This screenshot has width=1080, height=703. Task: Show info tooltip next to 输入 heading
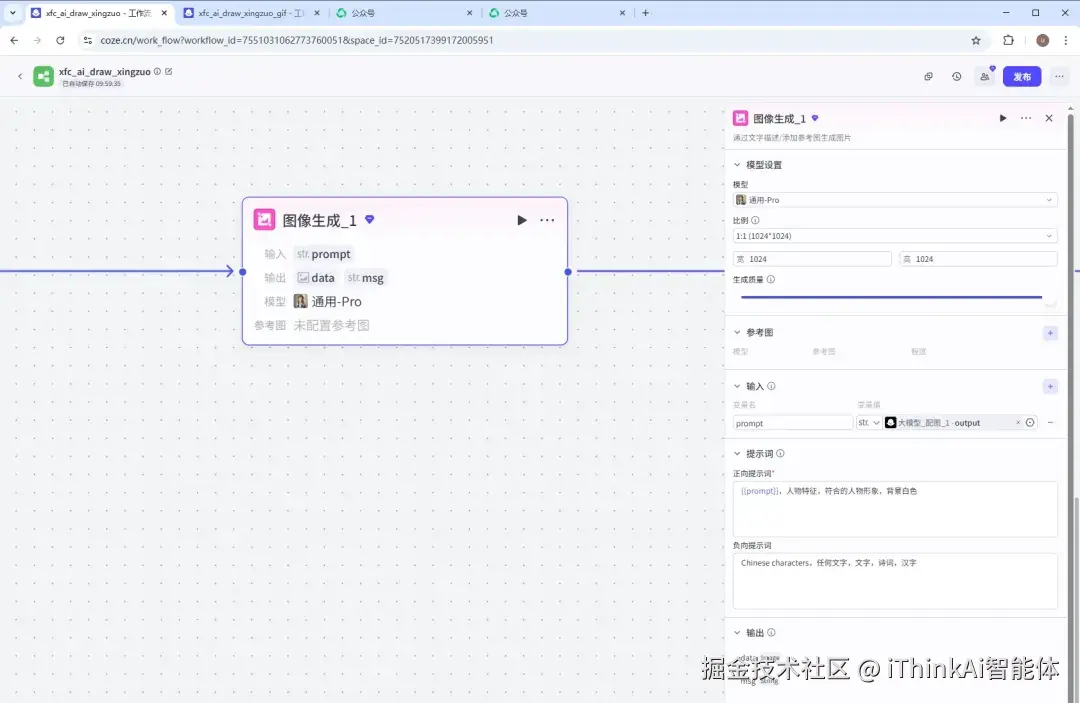(771, 386)
